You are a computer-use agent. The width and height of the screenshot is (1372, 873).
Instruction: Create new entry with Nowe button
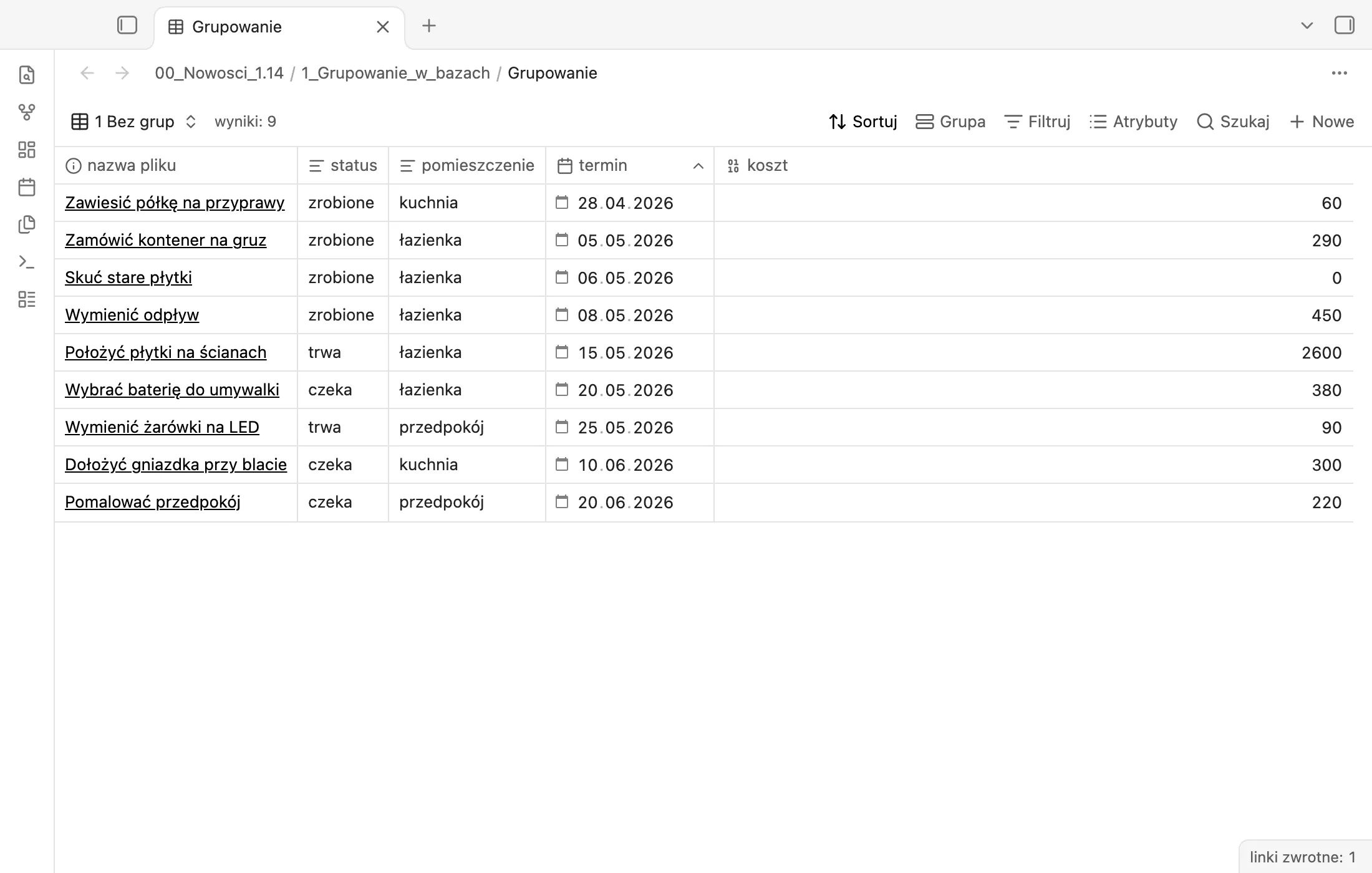pos(1321,122)
